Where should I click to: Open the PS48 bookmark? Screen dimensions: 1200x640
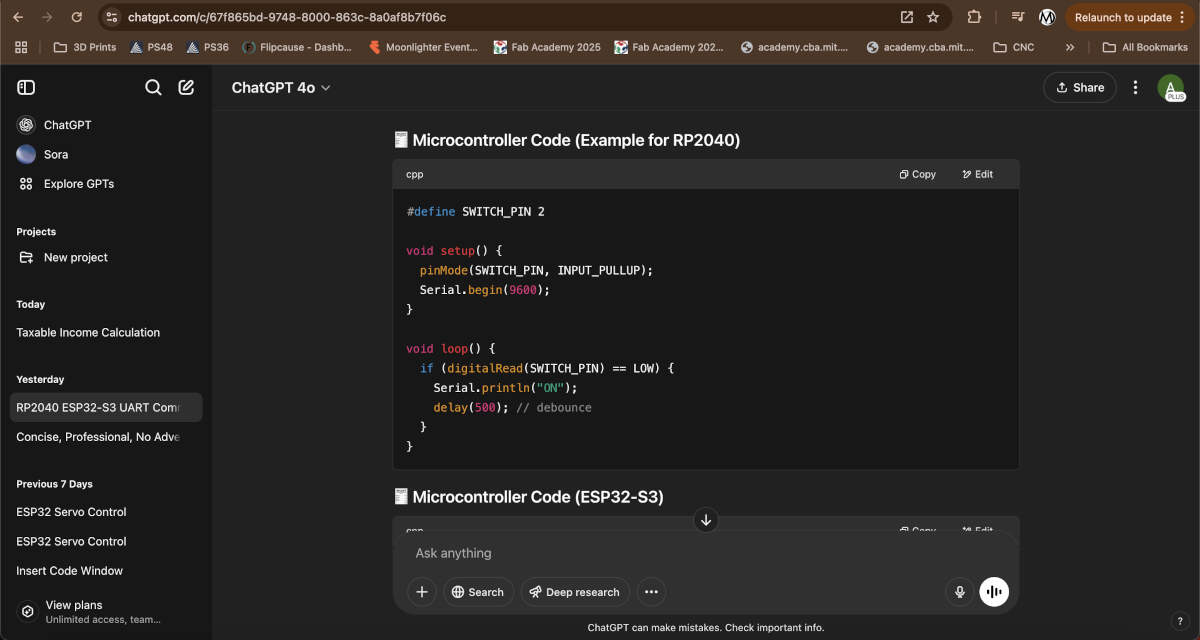[152, 47]
